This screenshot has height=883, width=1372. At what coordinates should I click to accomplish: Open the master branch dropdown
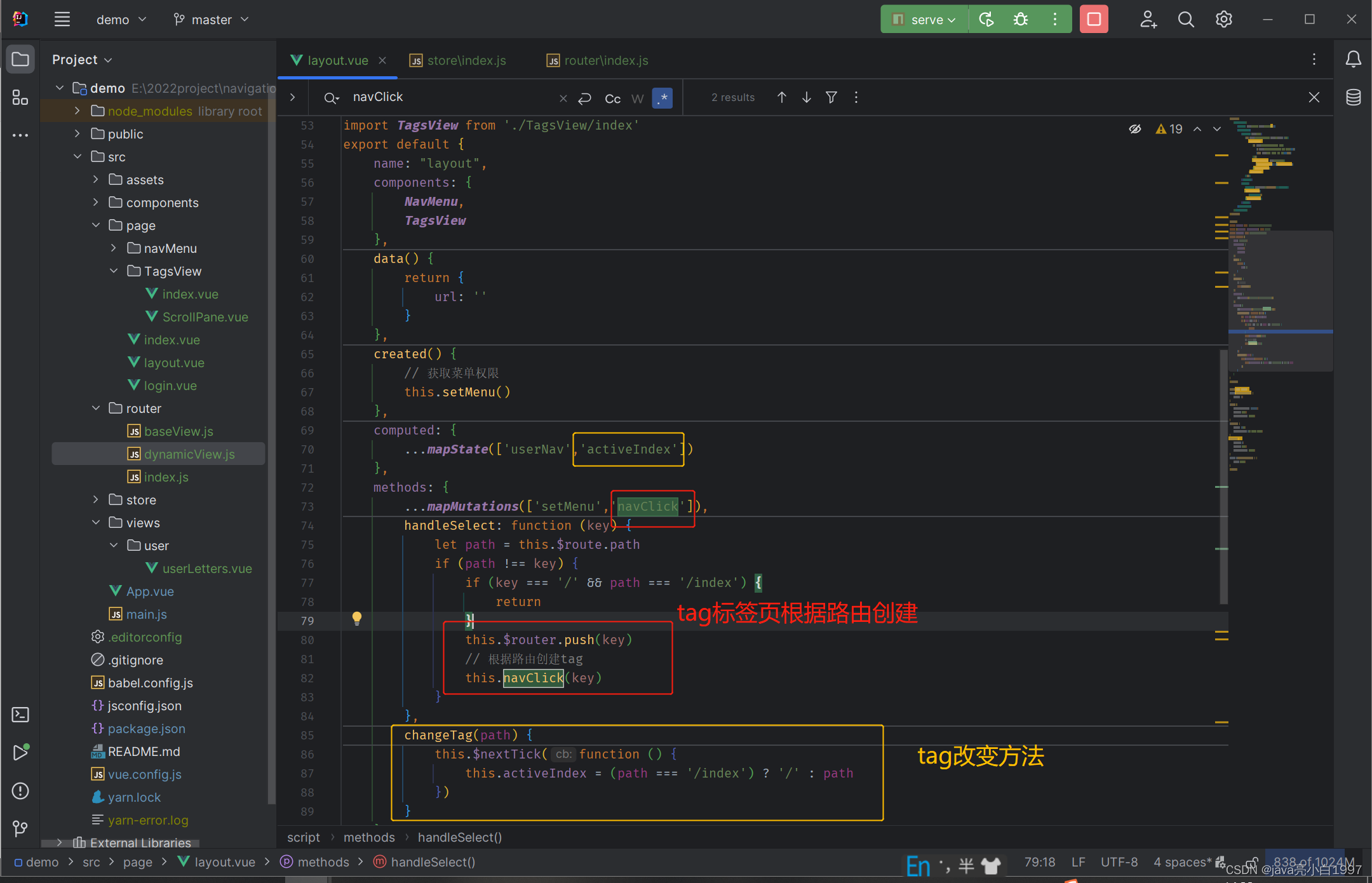(x=212, y=20)
